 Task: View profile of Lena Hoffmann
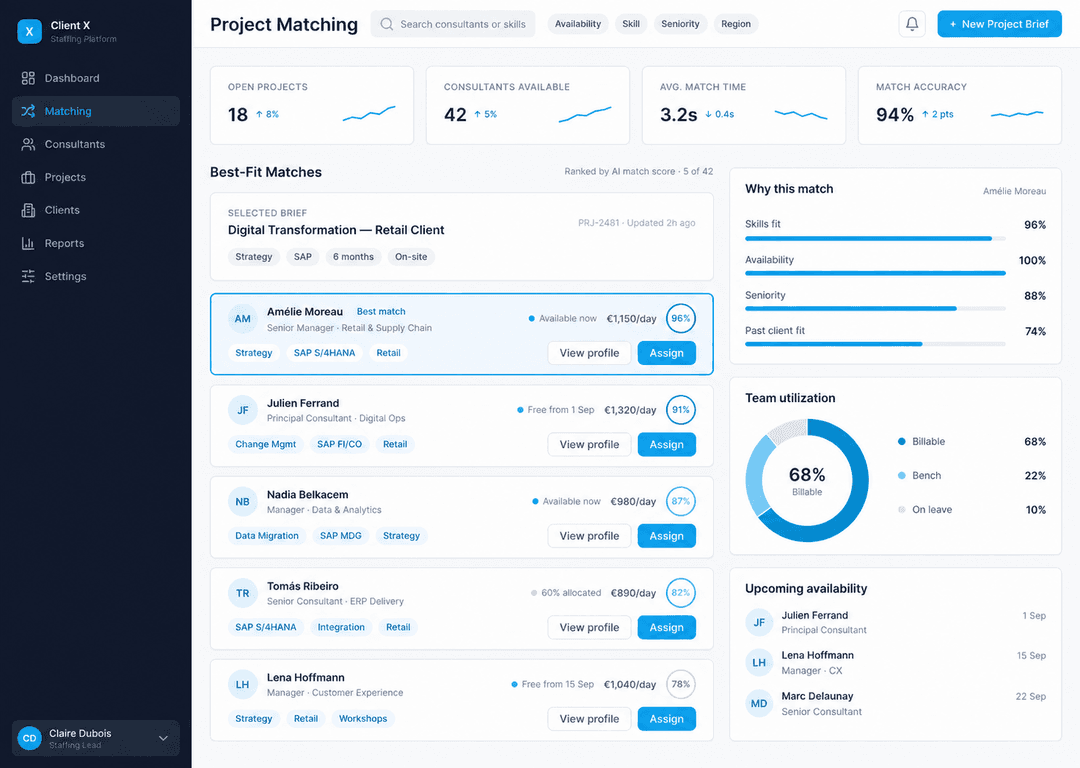590,719
